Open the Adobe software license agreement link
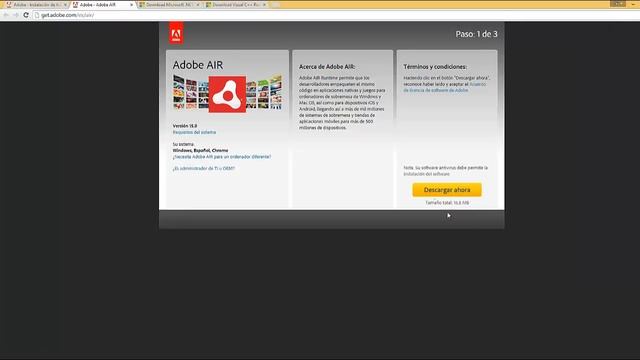The width and height of the screenshot is (640, 360). tap(445, 87)
